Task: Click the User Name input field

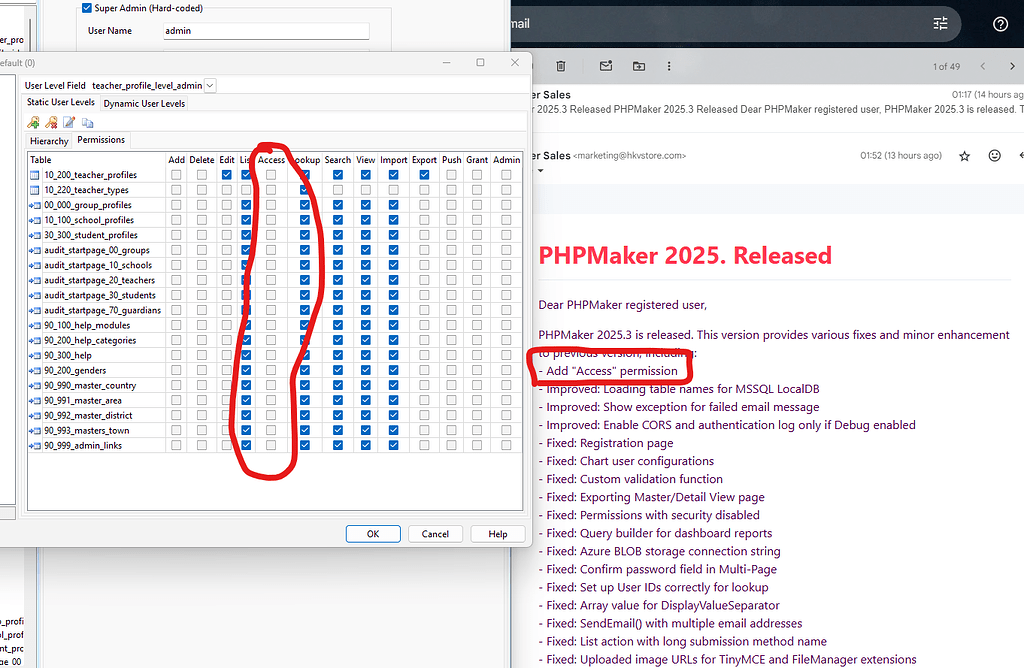Action: pos(266,31)
